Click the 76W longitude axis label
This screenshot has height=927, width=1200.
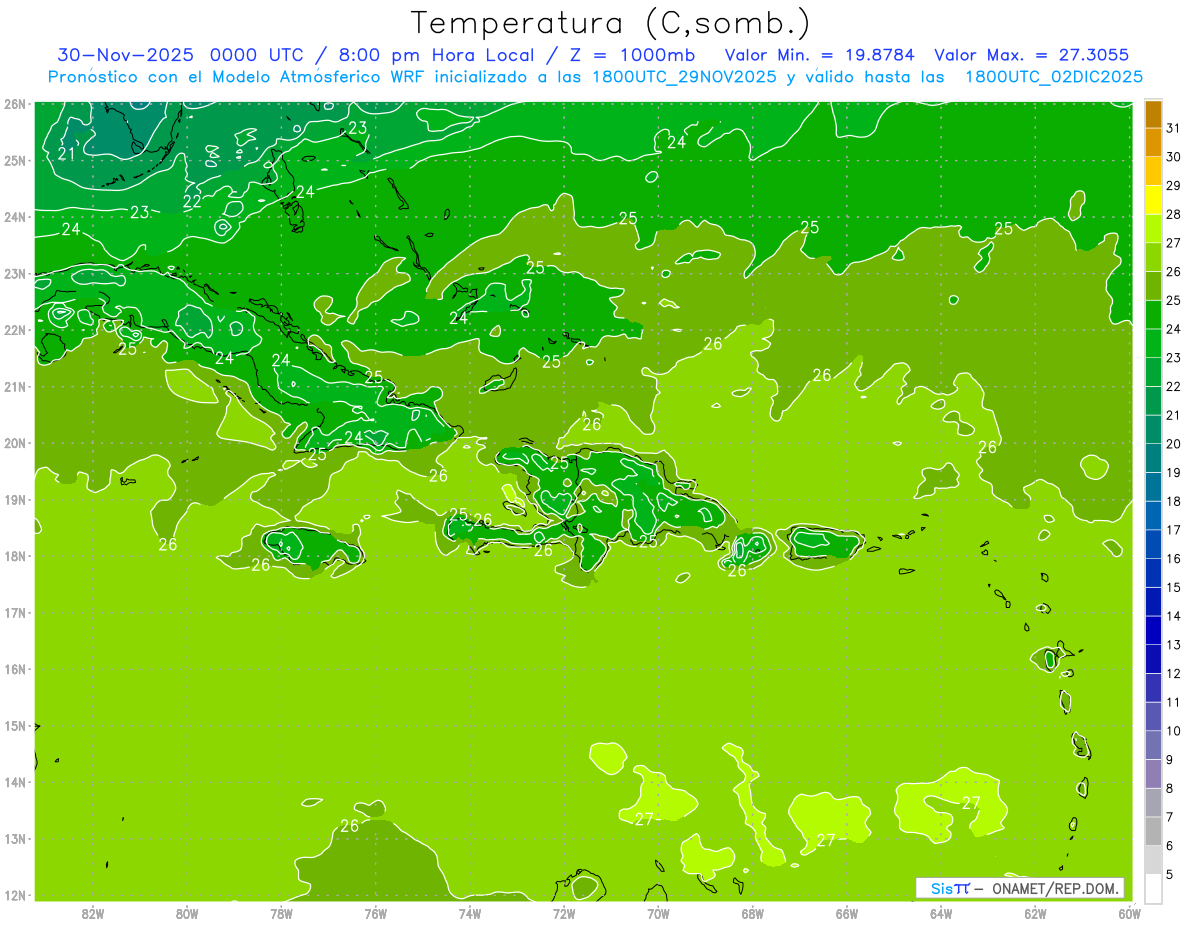point(375,913)
